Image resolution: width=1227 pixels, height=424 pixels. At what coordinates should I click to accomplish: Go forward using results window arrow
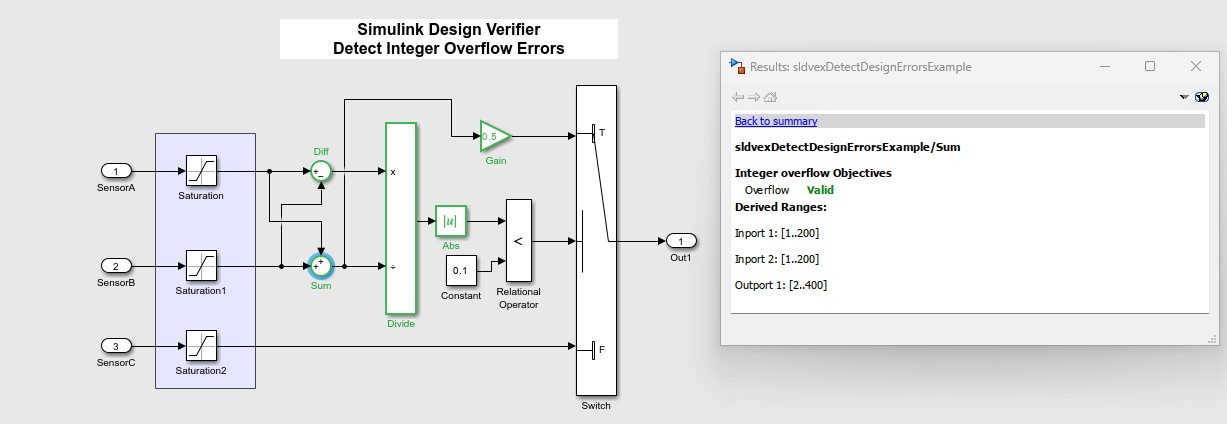pyautogui.click(x=754, y=97)
